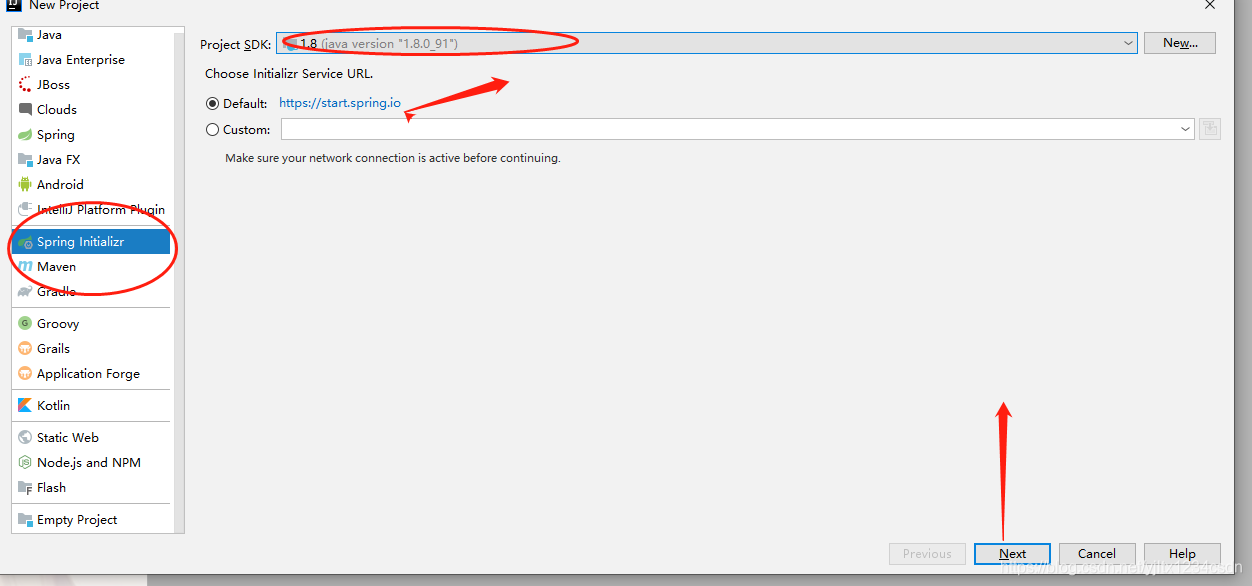Click the Cancel button
This screenshot has height=586, width=1252.
coord(1096,554)
